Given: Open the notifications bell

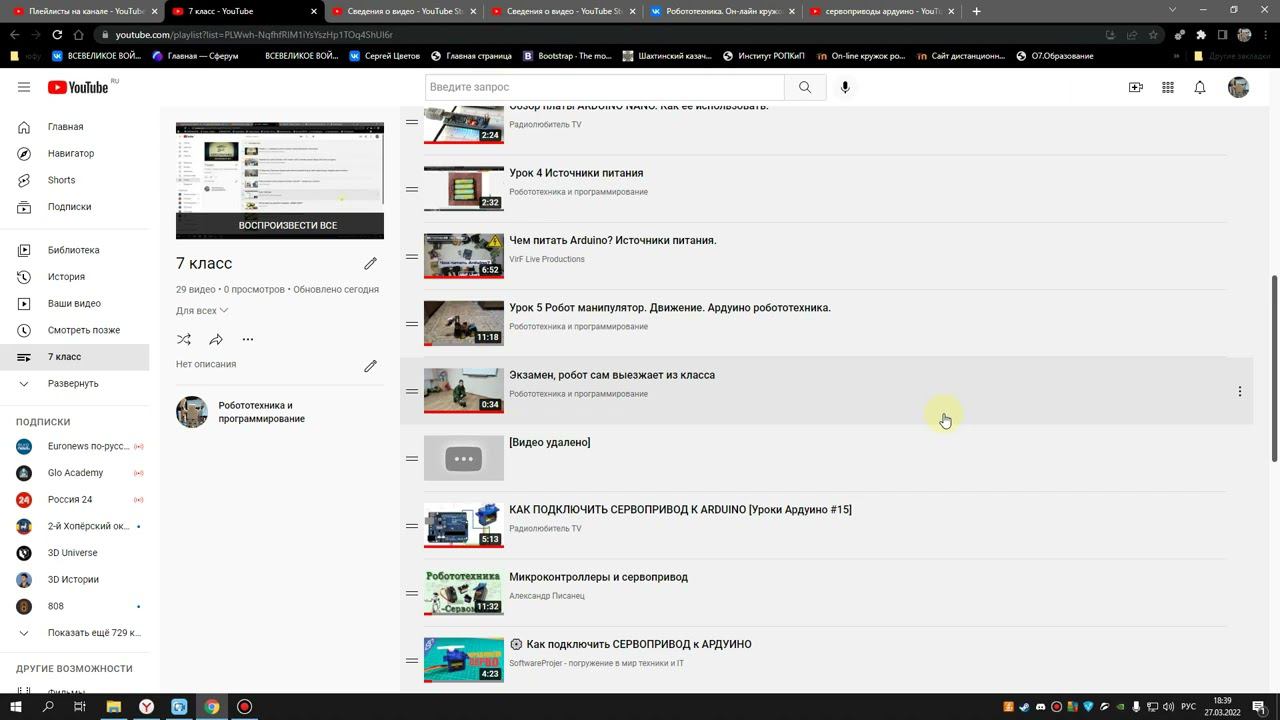Looking at the screenshot, I should pyautogui.click(x=1200, y=87).
